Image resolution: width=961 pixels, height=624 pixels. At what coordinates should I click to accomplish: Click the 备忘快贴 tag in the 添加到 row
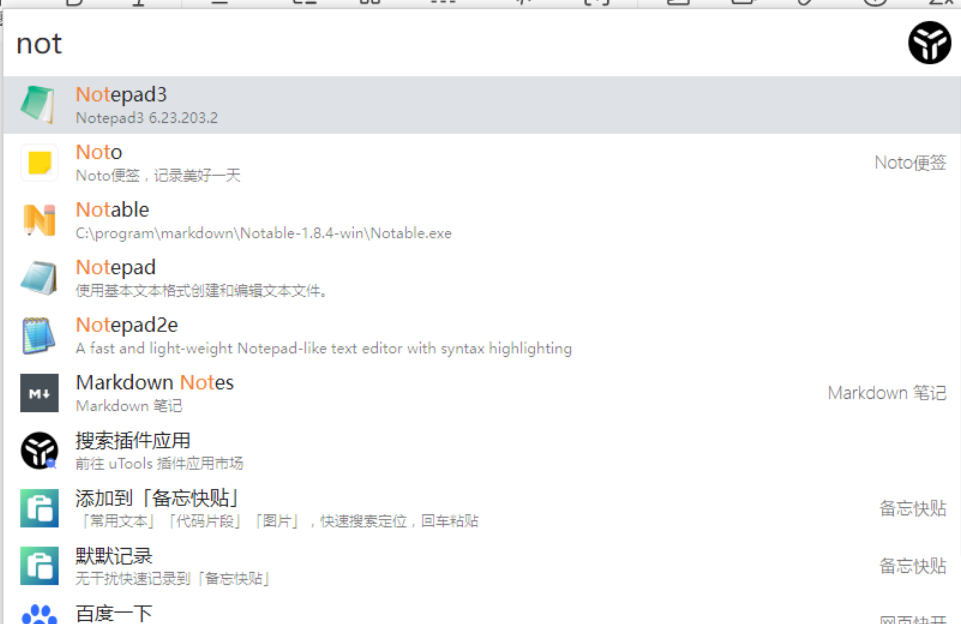pyautogui.click(x=913, y=508)
